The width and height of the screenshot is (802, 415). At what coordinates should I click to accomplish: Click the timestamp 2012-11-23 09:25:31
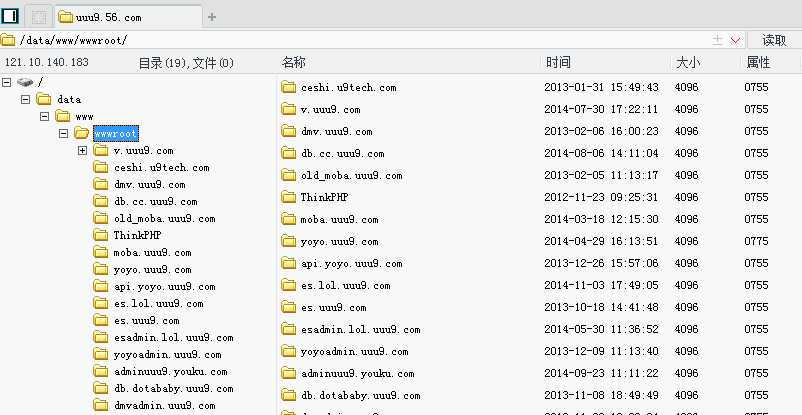(601, 197)
